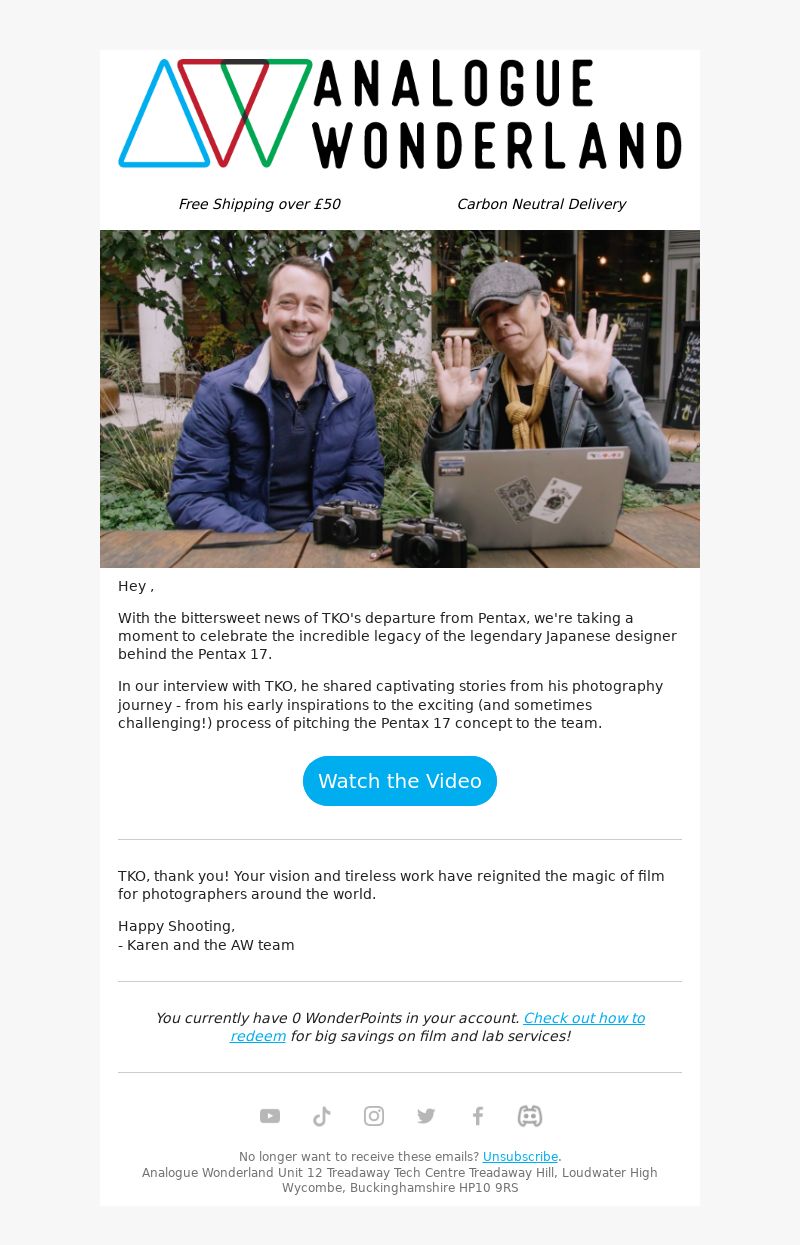Open the Facebook icon in footer
Image resolution: width=800 pixels, height=1245 pixels.
(x=478, y=1116)
